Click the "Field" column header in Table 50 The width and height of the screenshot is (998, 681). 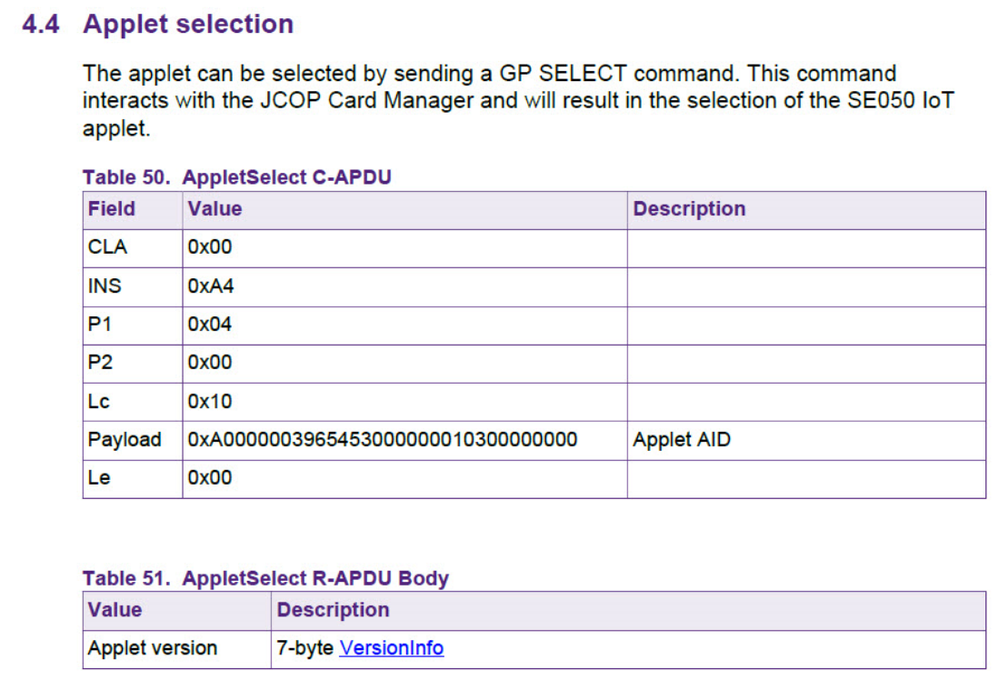tap(111, 209)
